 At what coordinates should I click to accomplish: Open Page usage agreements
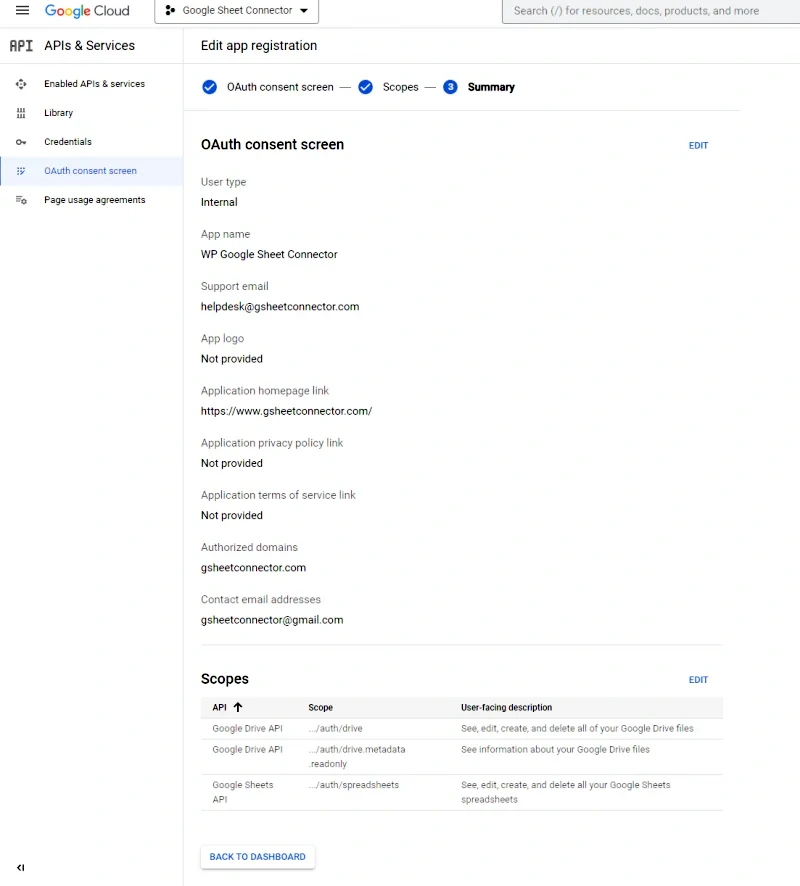point(94,200)
